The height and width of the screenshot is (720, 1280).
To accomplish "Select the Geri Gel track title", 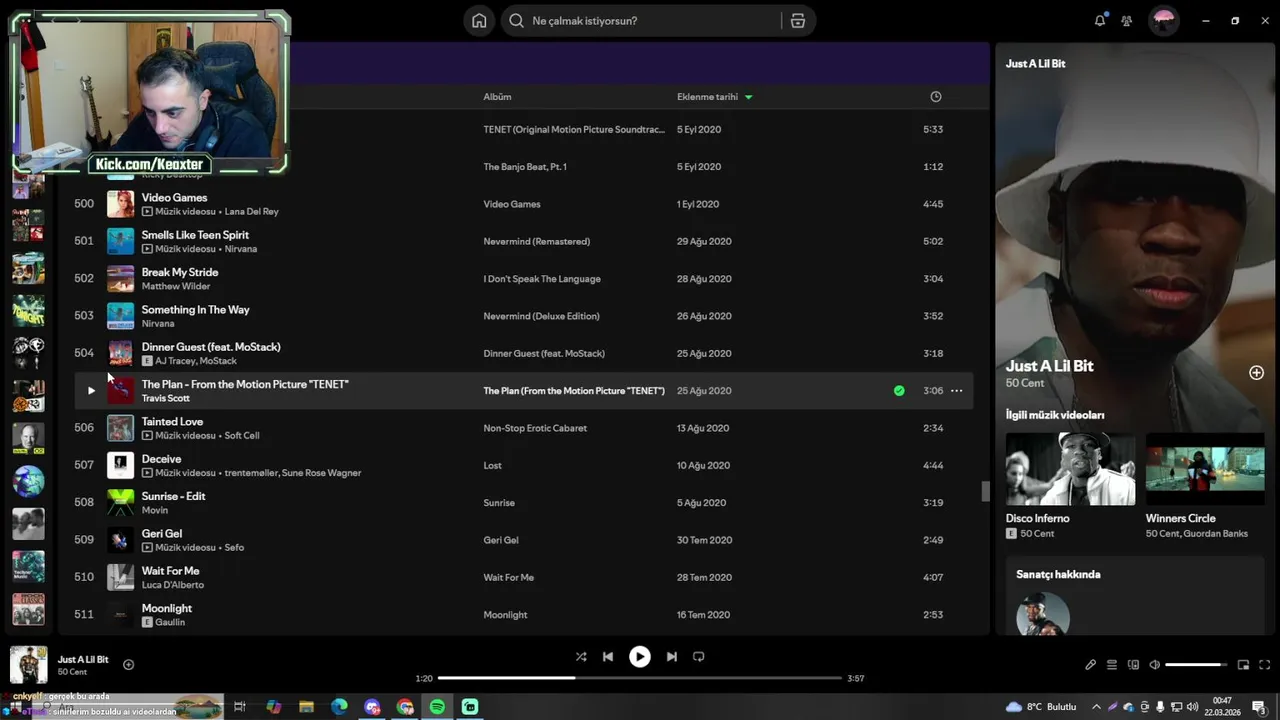I will [x=162, y=534].
